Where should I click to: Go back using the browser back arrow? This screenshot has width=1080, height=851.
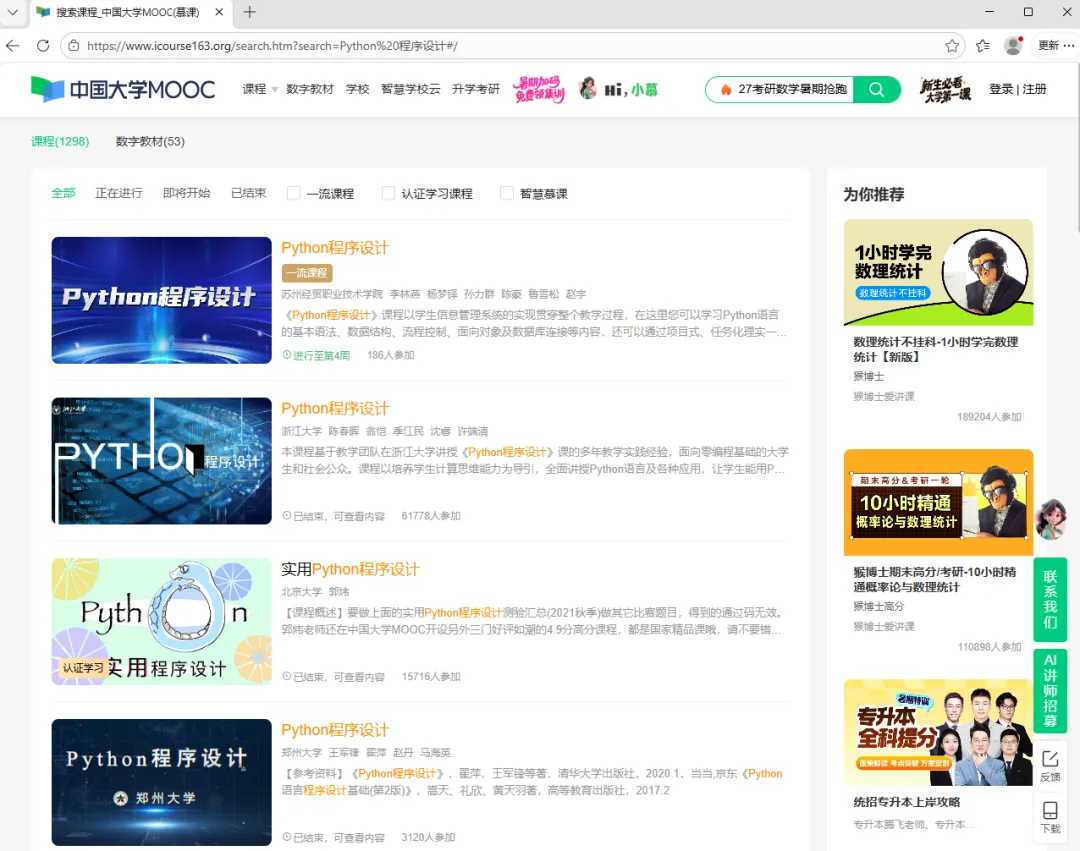point(12,46)
